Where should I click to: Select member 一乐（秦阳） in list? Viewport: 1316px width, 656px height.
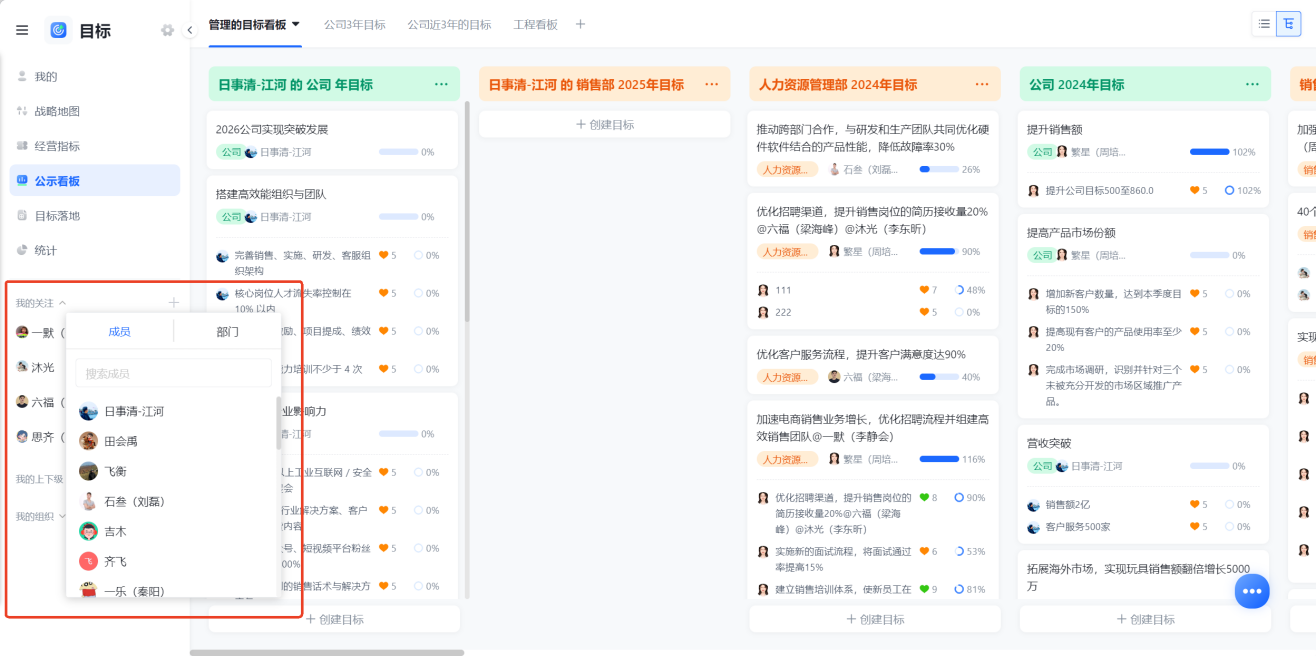[171, 590]
